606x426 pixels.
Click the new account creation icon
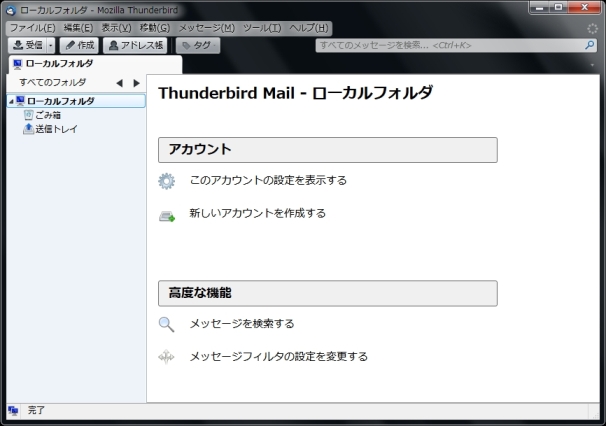click(167, 216)
